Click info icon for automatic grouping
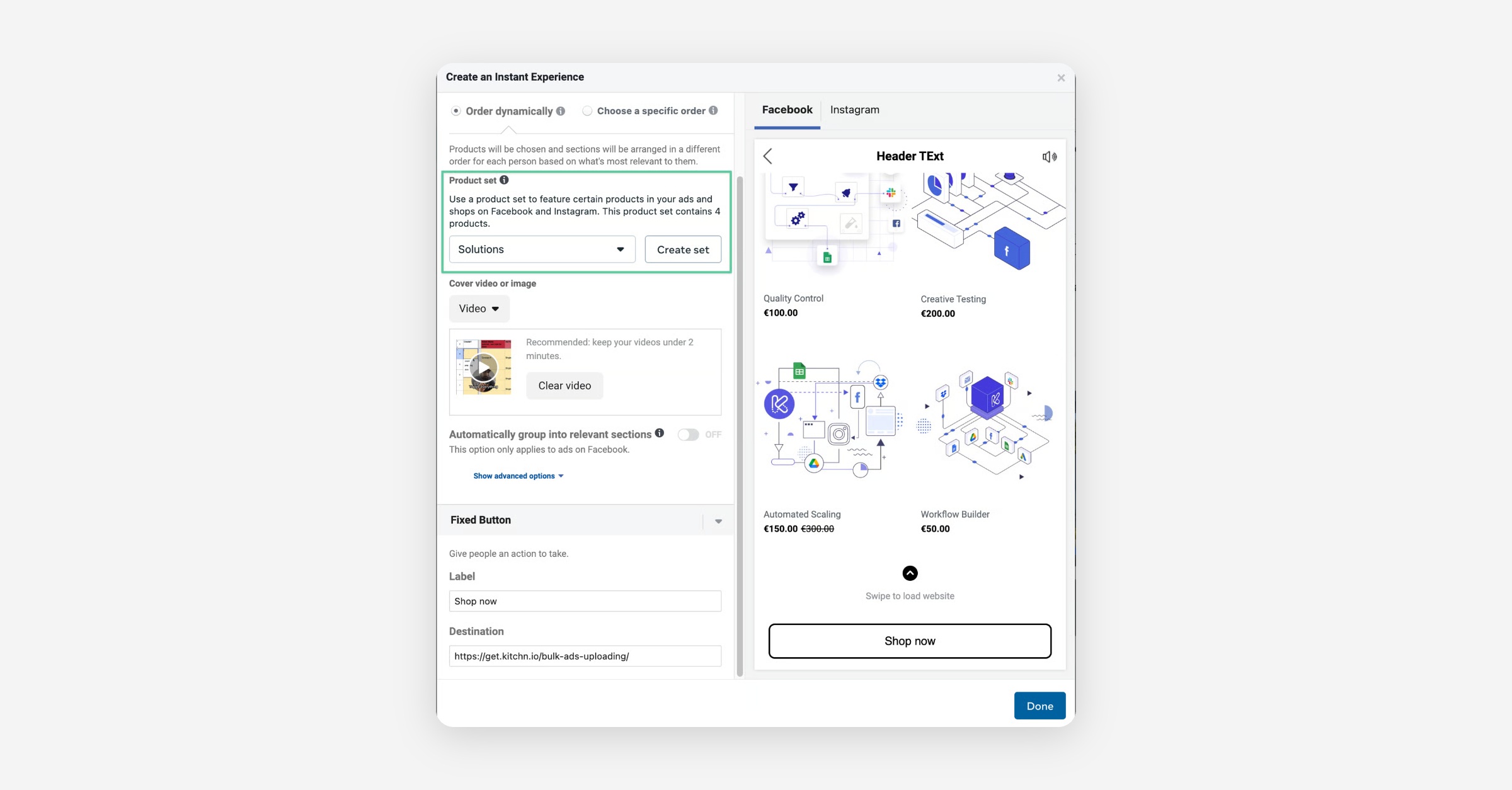Viewport: 1512px width, 790px height. pos(659,433)
